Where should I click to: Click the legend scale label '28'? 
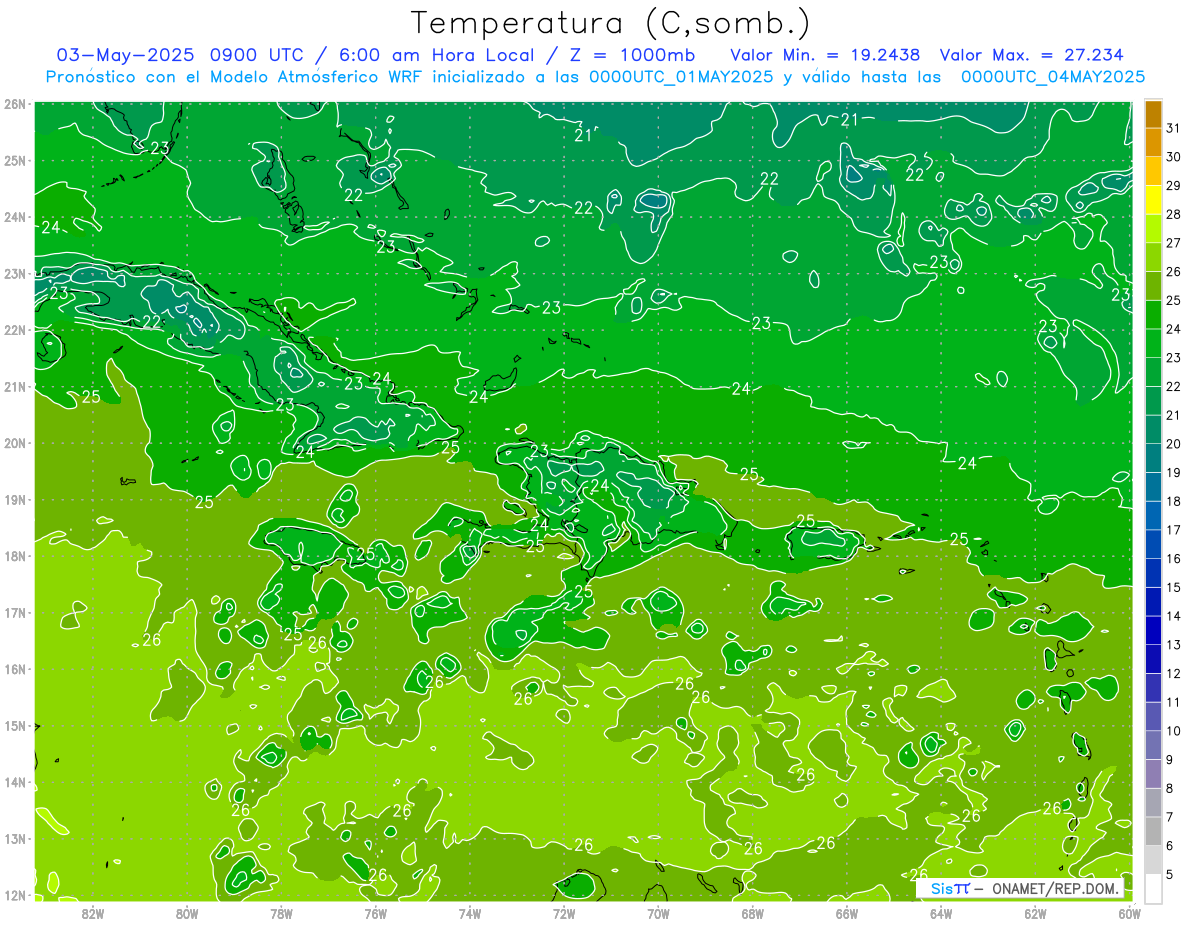1173,215
